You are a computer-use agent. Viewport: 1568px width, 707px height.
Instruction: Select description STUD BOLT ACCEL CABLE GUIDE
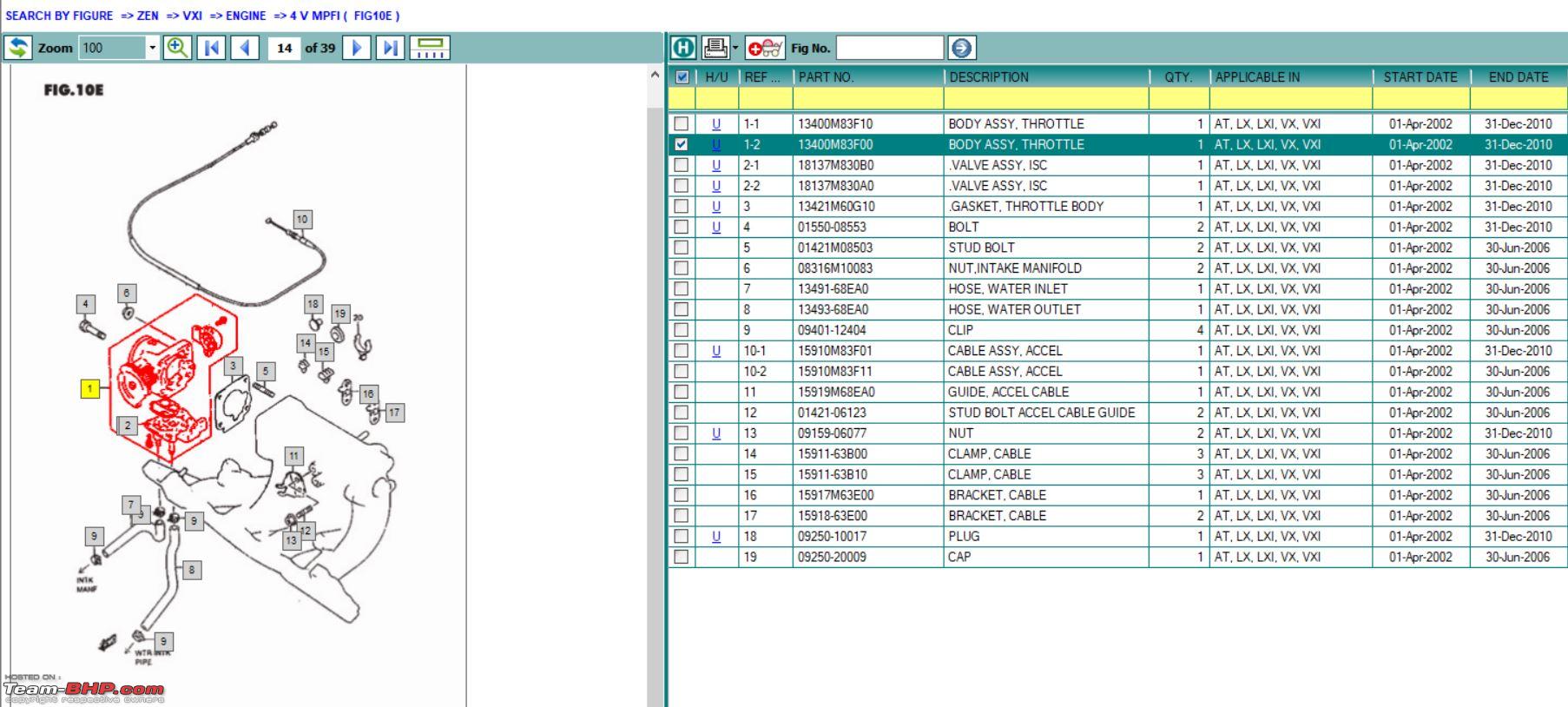pos(1041,413)
